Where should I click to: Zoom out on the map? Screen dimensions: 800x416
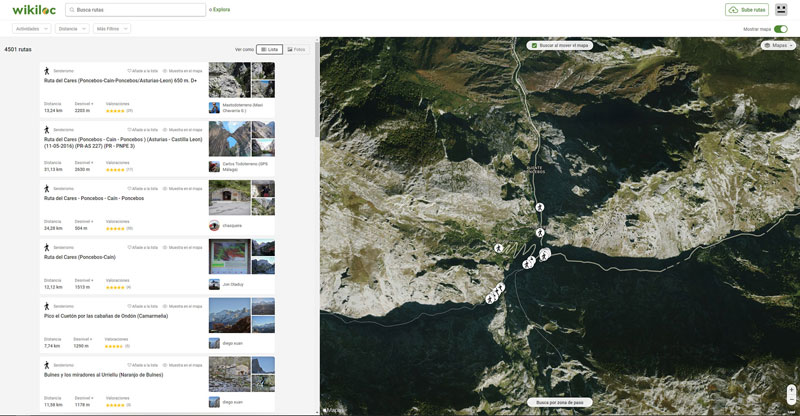point(791,401)
